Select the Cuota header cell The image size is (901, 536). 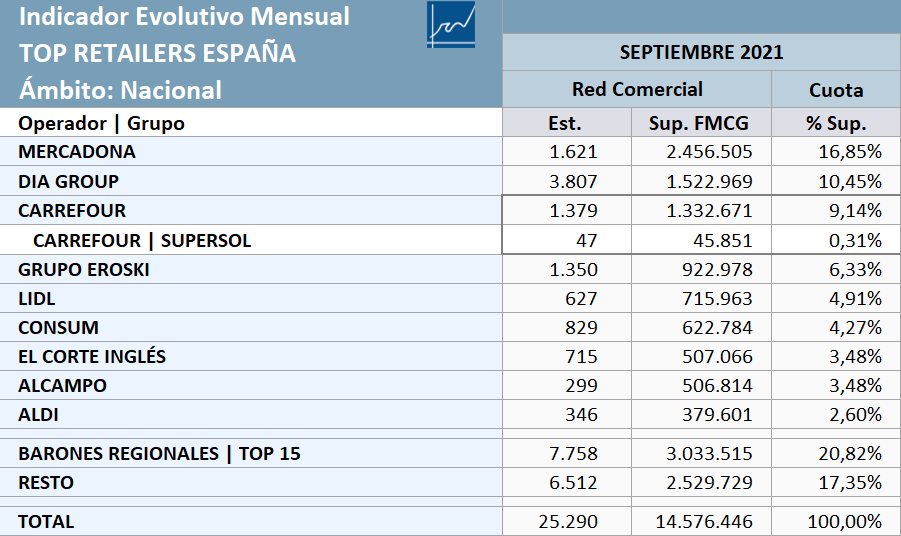click(x=836, y=90)
